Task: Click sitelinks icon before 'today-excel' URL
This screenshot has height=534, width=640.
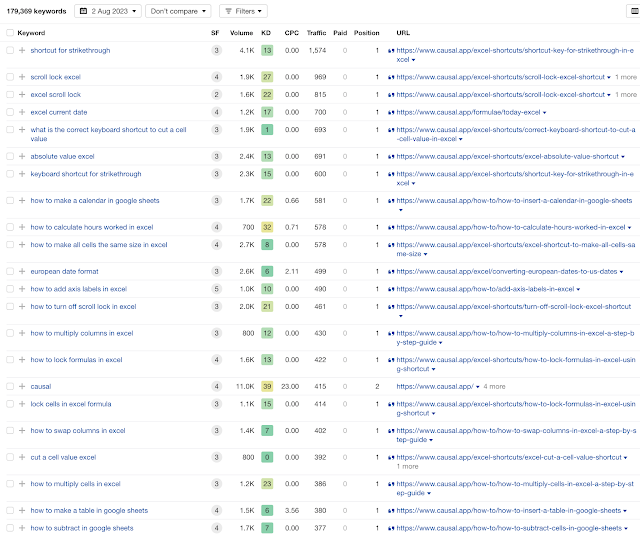Action: (391, 112)
